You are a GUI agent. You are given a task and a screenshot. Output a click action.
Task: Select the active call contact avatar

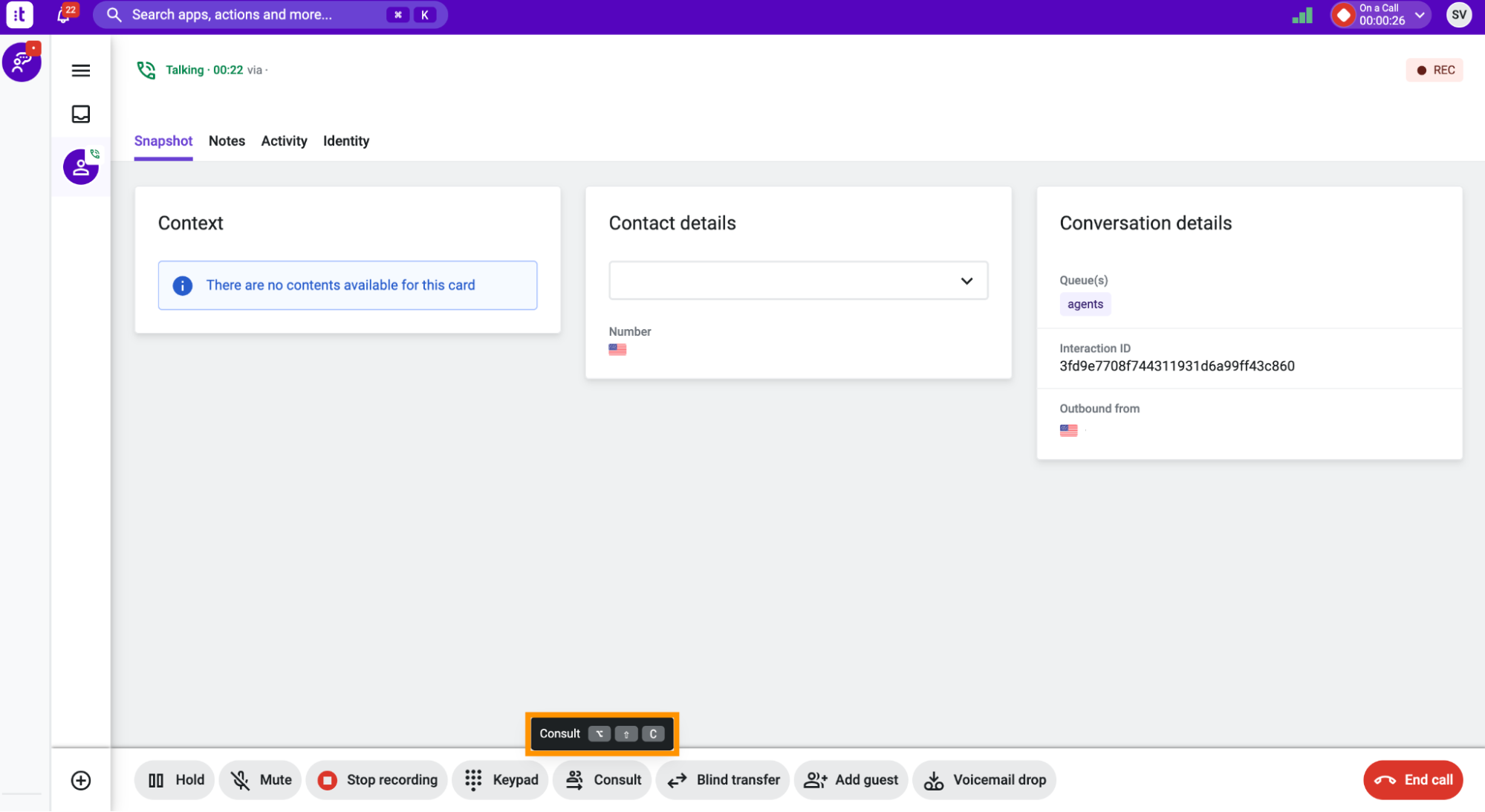pos(81,166)
